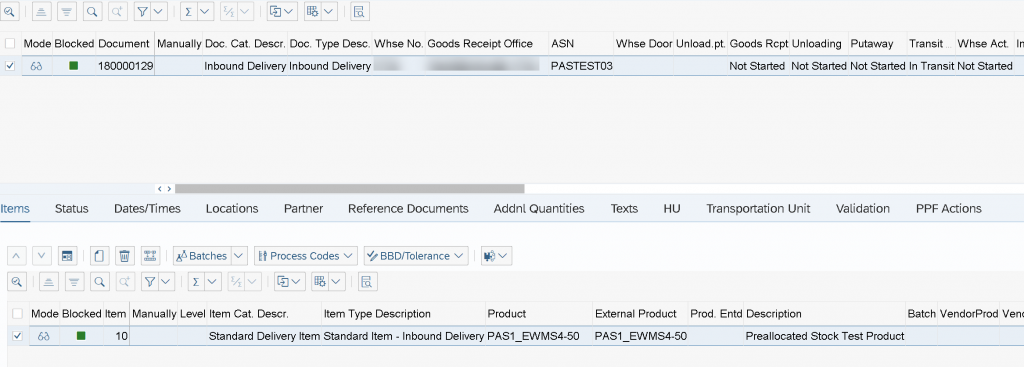Click the create item page icon
1024x367 pixels.
99,256
